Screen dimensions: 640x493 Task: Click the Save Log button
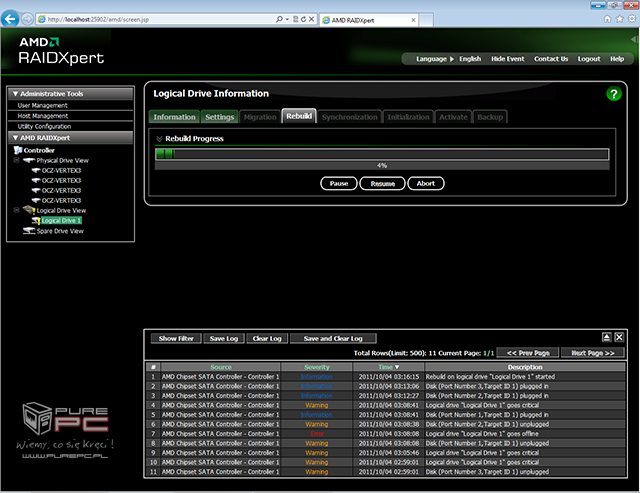click(x=224, y=338)
